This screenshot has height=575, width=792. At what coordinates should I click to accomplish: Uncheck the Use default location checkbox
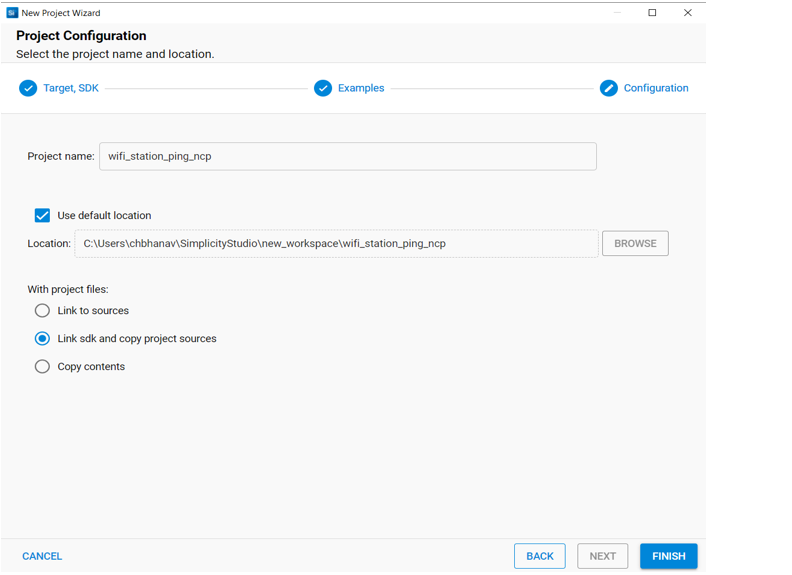point(42,215)
